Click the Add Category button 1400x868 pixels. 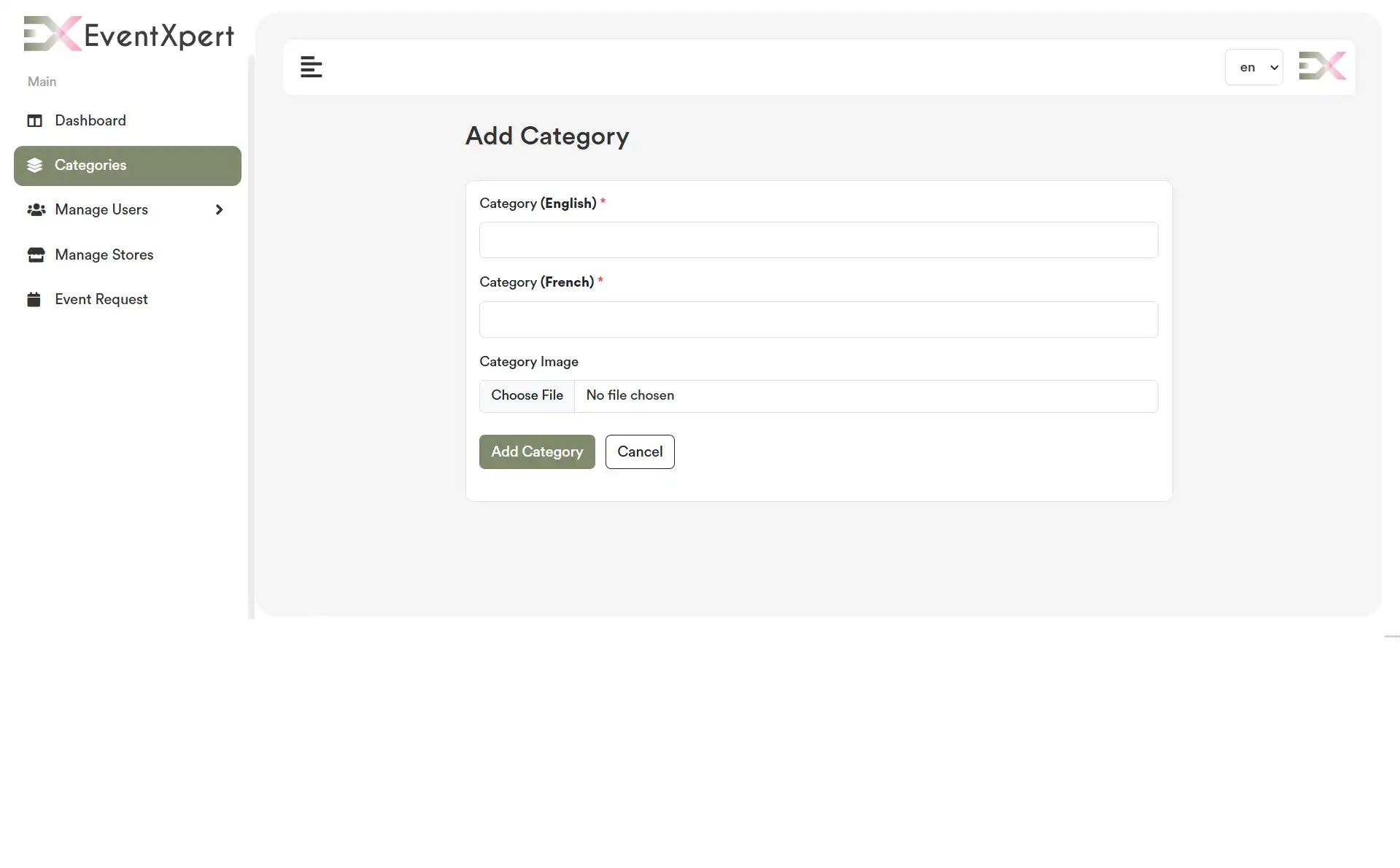tap(536, 452)
